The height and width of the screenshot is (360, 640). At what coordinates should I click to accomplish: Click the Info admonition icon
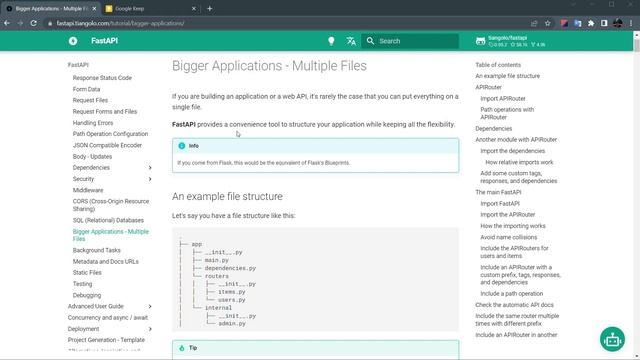[182, 146]
